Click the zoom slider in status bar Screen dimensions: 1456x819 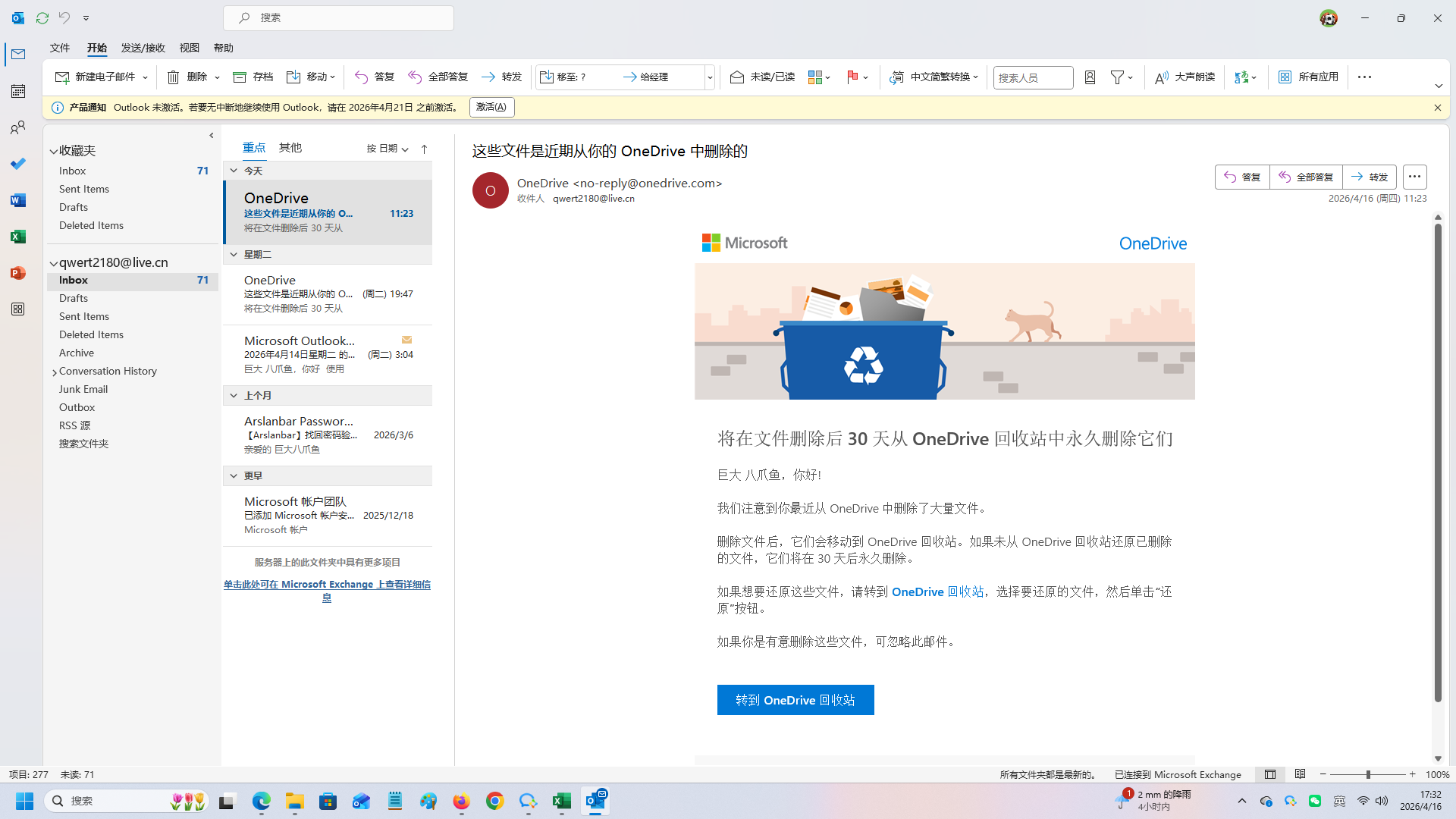pyautogui.click(x=1367, y=774)
